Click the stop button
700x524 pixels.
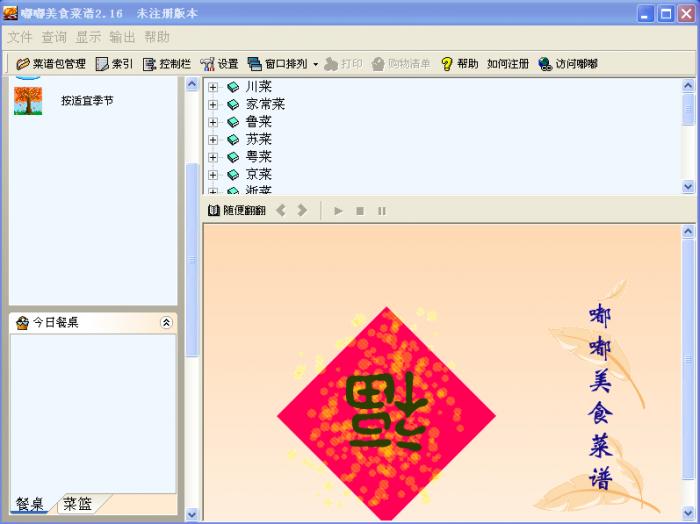360,211
